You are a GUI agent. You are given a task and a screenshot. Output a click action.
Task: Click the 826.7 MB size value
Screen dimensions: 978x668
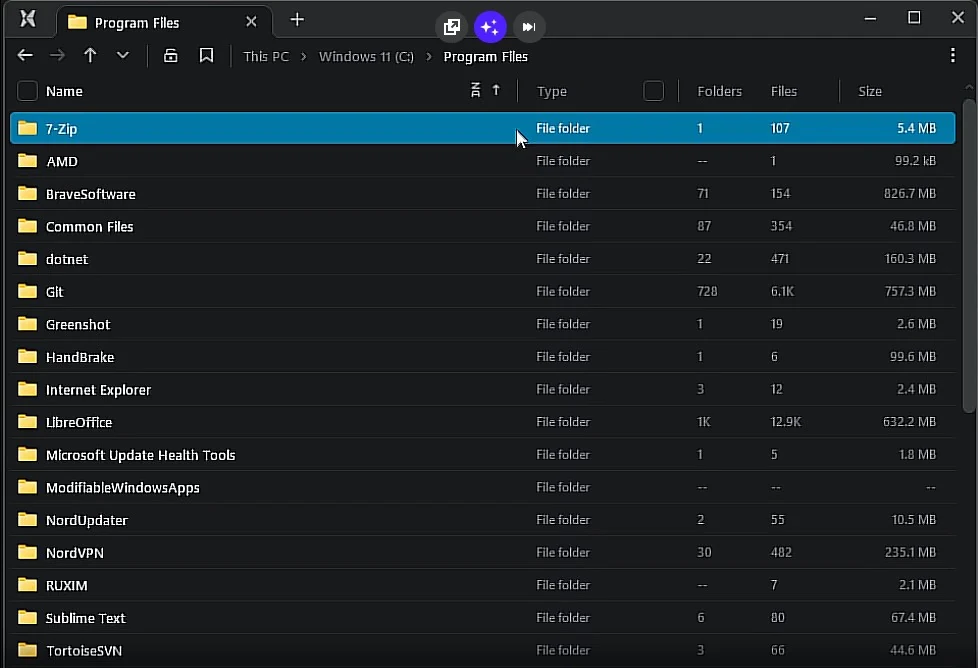click(x=909, y=193)
